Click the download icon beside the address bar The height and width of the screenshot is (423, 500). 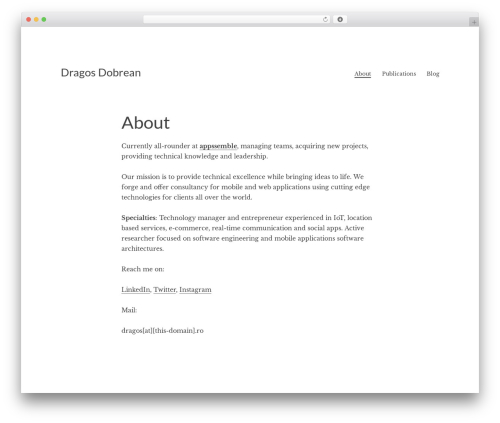(340, 19)
